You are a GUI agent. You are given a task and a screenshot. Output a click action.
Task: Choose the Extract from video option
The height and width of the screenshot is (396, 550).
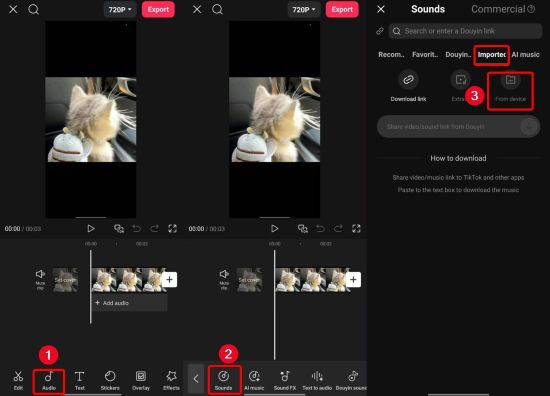click(460, 86)
